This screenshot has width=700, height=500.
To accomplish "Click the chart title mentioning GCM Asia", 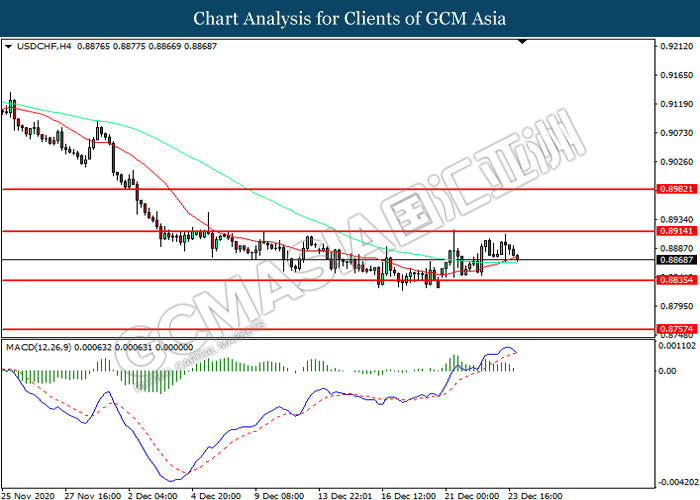I will (350, 19).
